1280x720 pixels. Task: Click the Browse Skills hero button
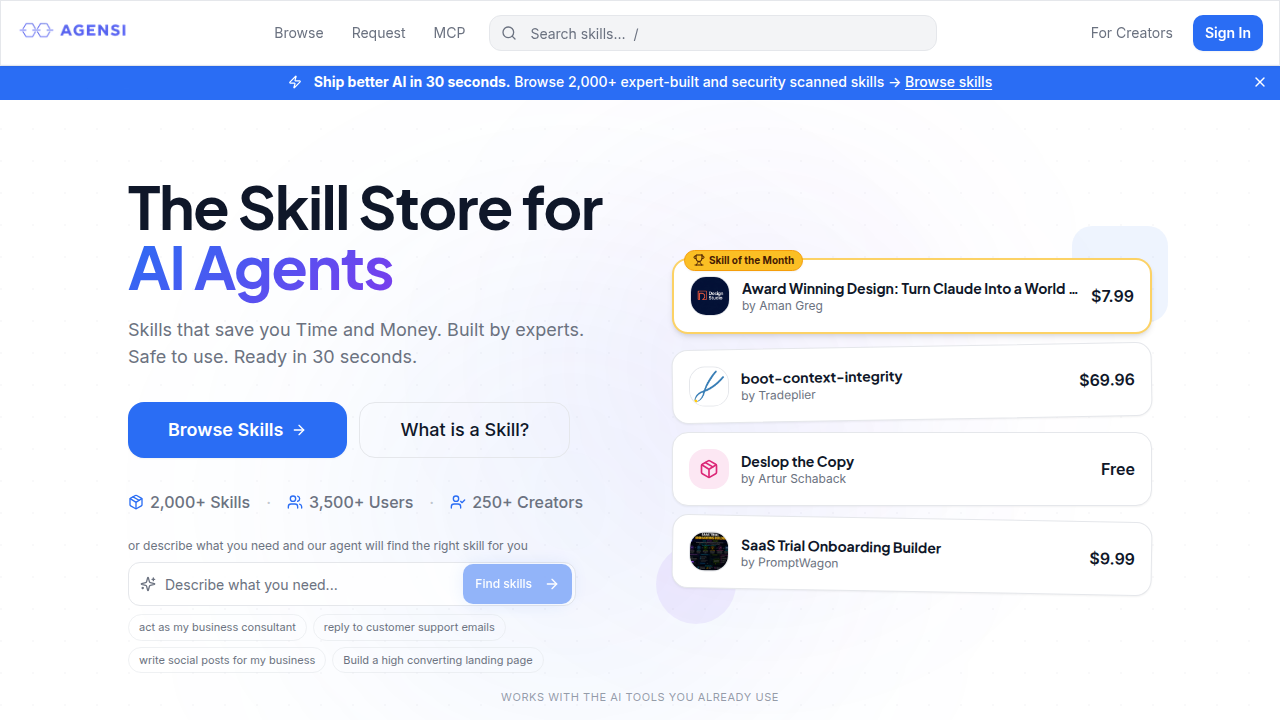(x=237, y=430)
